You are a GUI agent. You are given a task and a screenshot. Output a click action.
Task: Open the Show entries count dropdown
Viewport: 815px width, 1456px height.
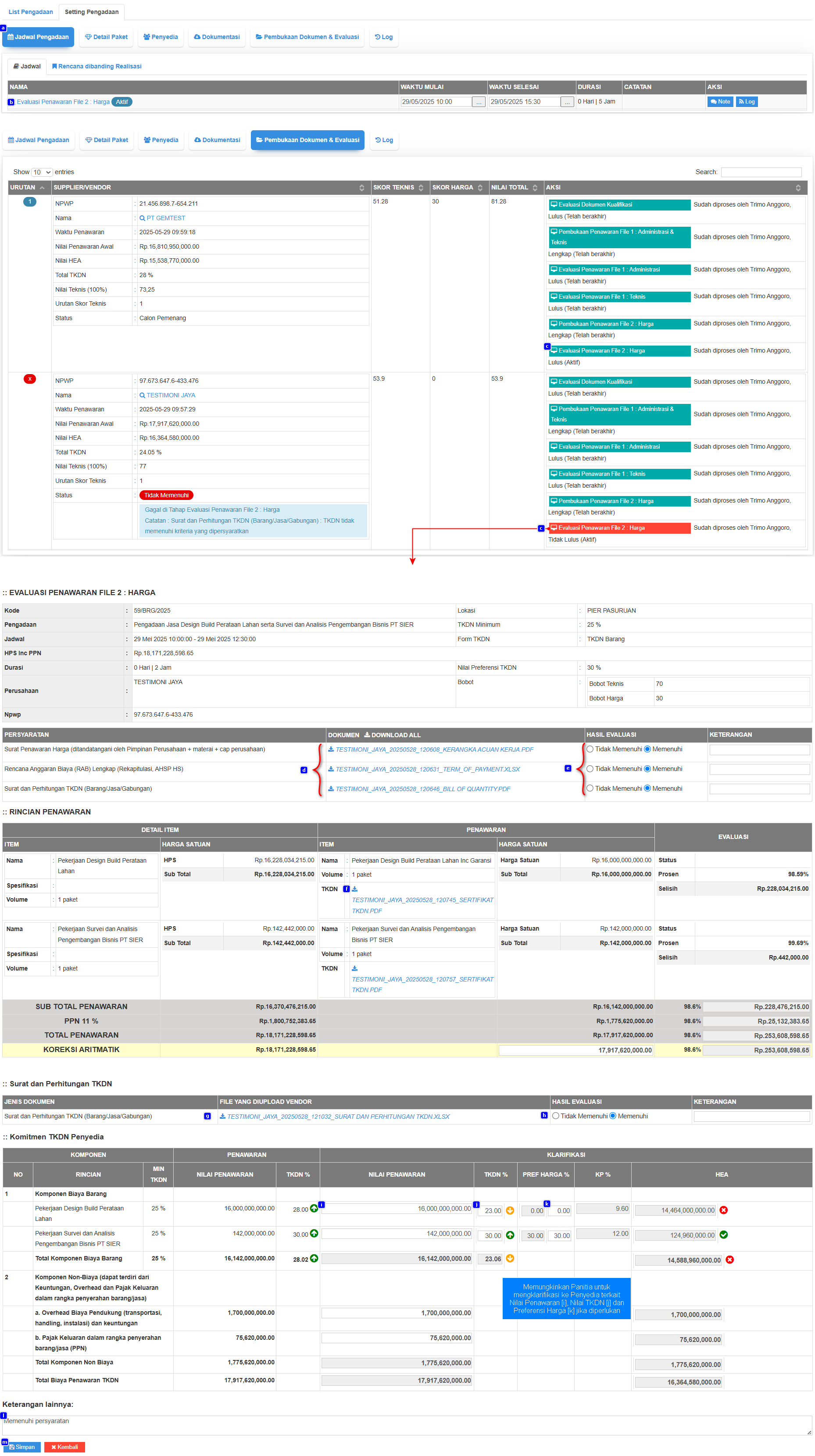pyautogui.click(x=42, y=172)
